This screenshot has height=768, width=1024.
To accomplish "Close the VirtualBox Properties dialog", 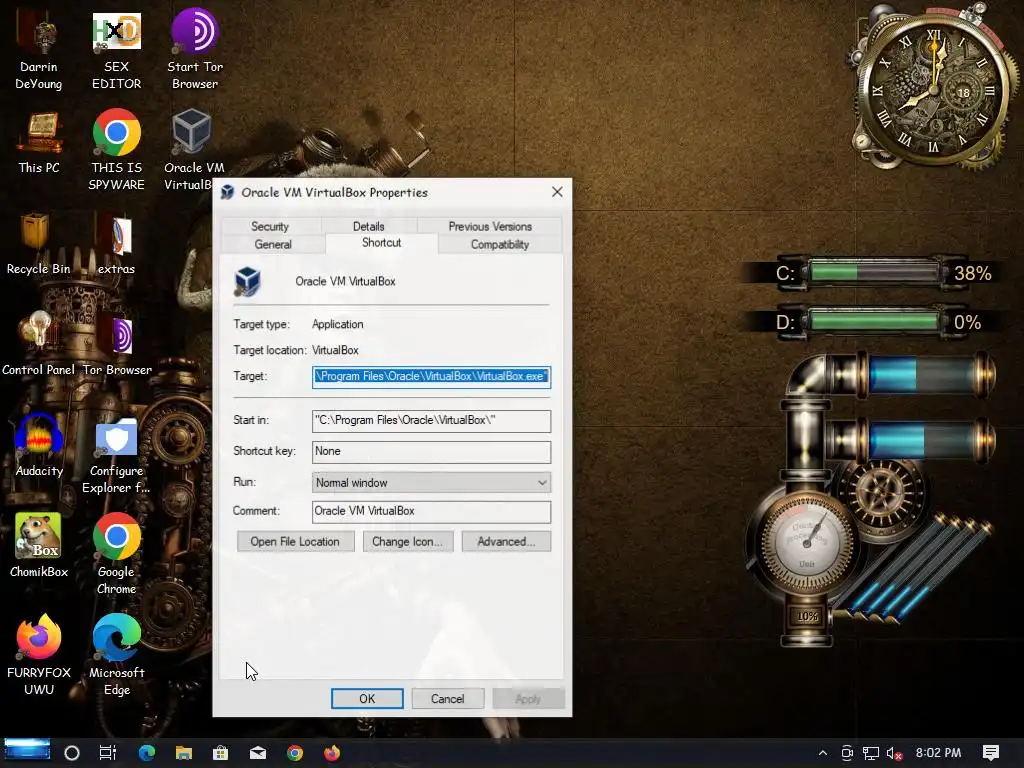I will click(557, 192).
